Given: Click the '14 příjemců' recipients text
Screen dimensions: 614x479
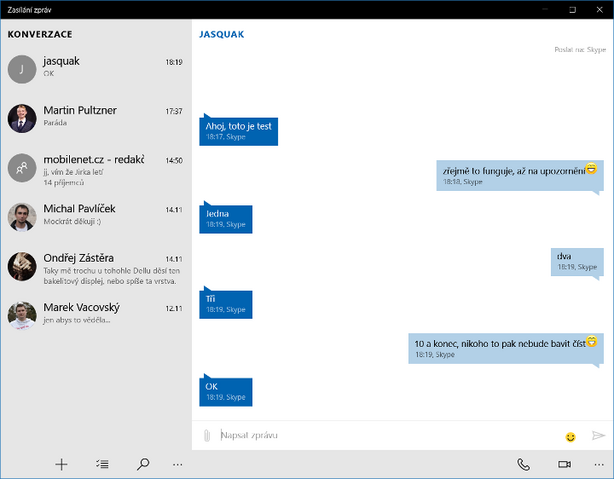Looking at the screenshot, I should 63,183.
